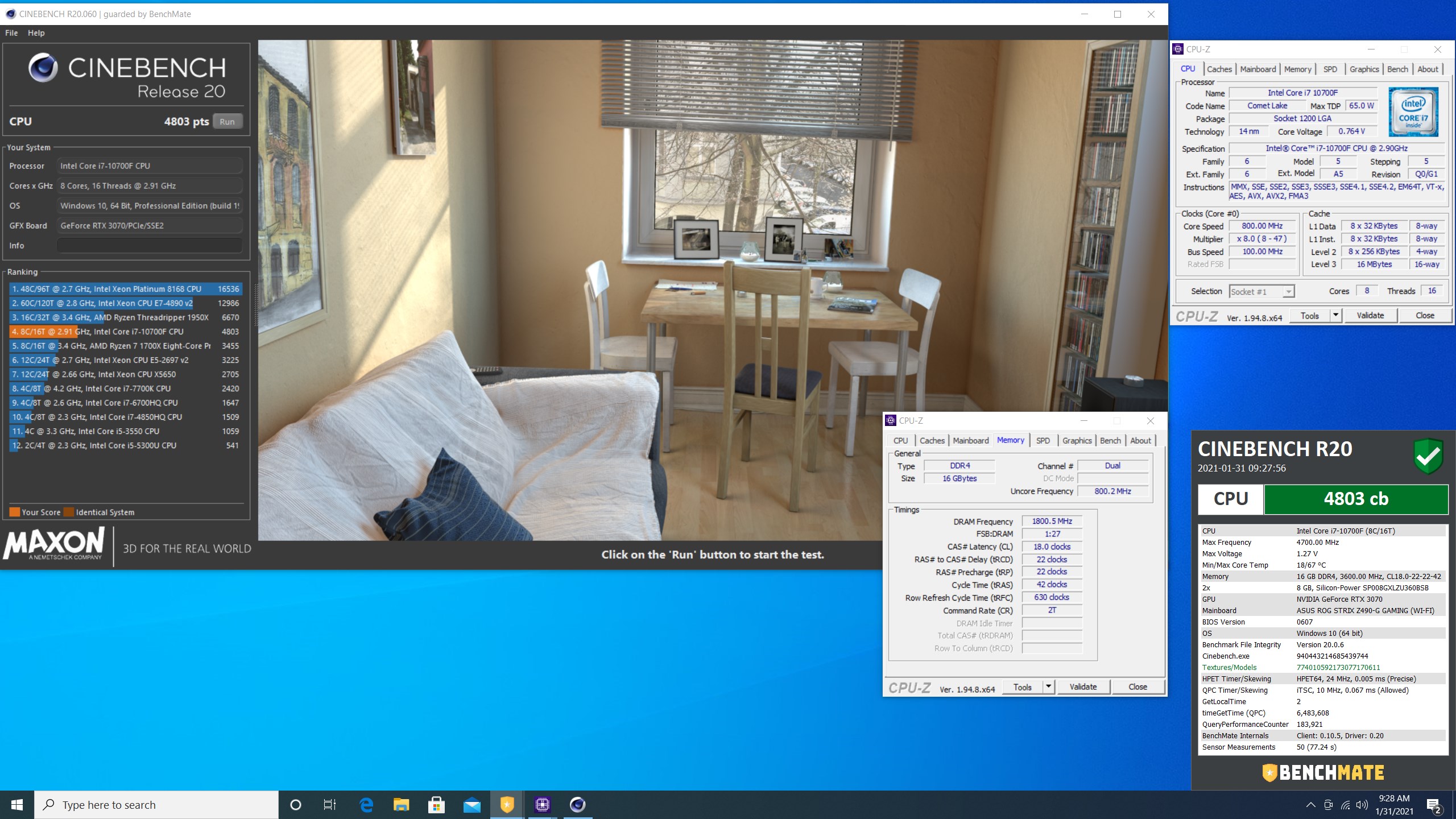Switch to Graphics tab in lower CPU-Z window
Viewport: 1456px width, 819px height.
[x=1077, y=441]
